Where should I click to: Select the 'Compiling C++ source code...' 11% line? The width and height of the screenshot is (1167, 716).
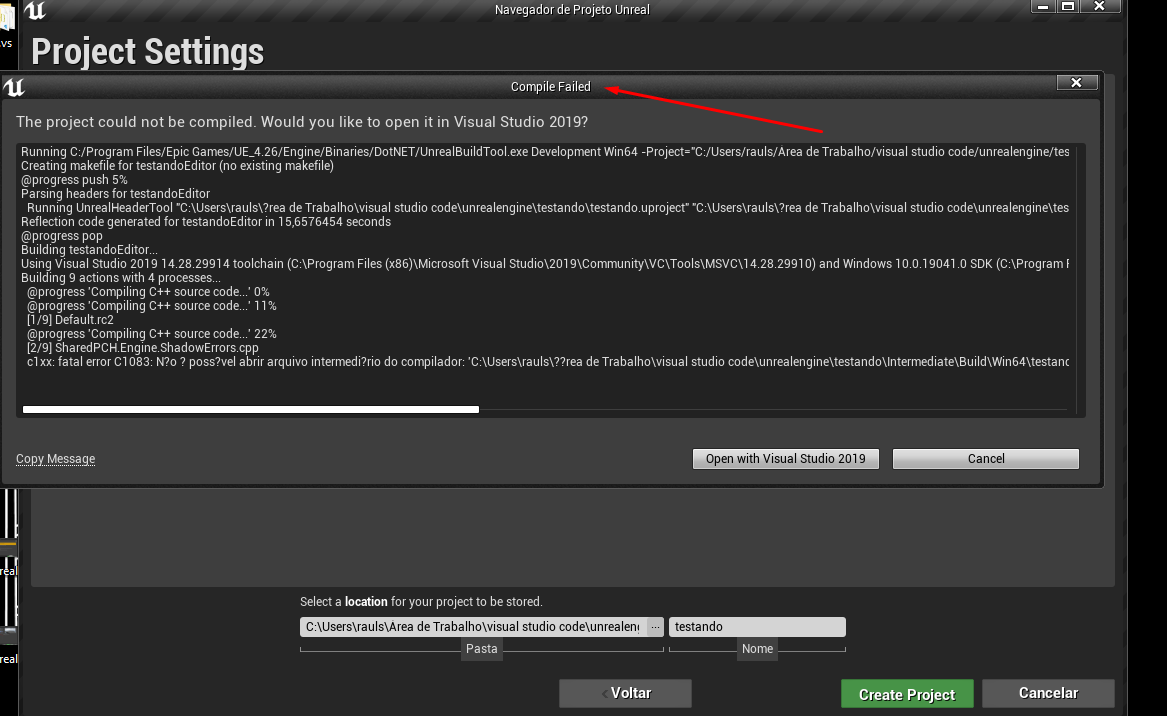pos(152,306)
